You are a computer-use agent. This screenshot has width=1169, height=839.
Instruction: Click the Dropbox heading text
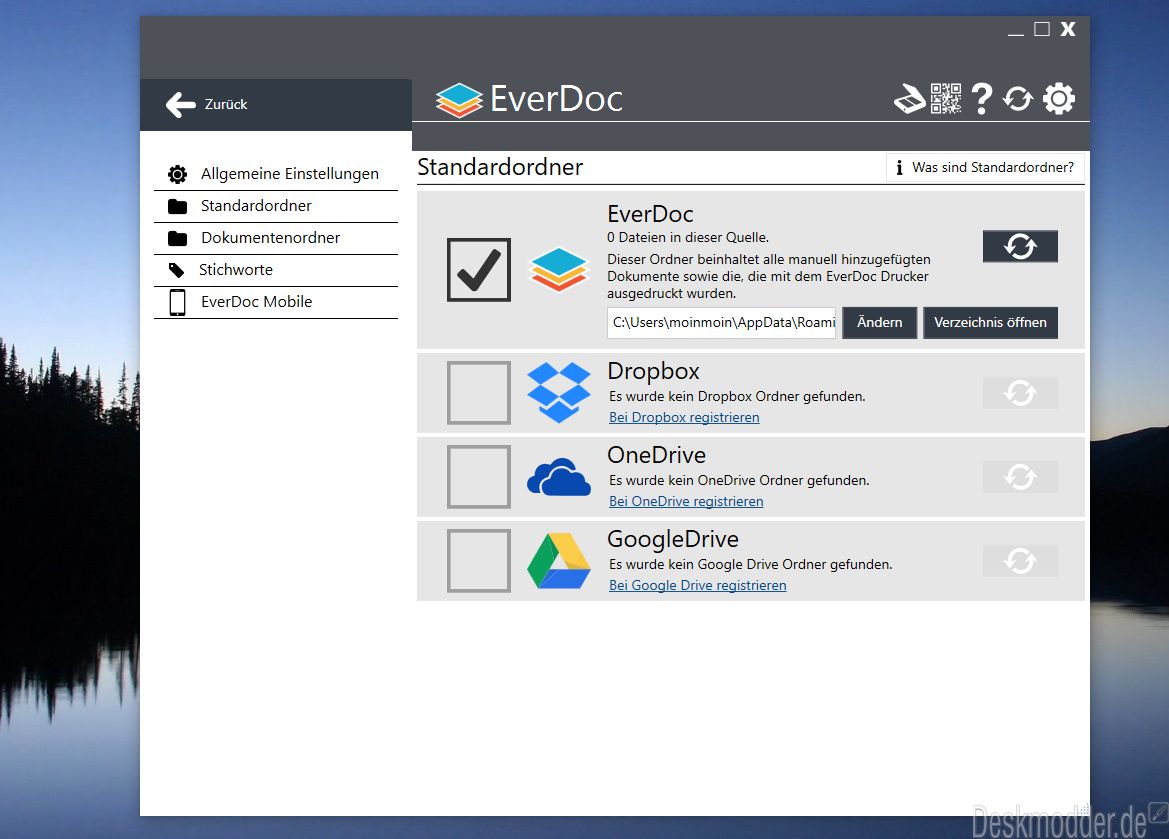pos(653,371)
